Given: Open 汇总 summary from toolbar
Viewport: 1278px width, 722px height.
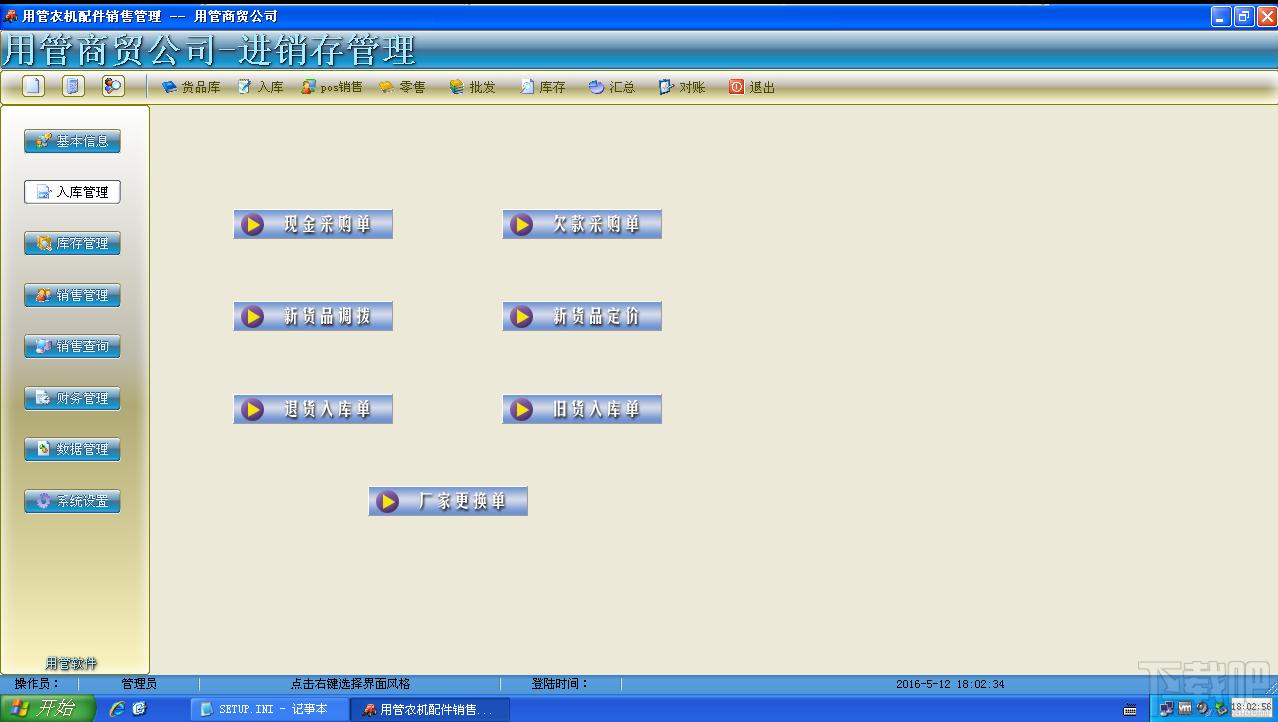Looking at the screenshot, I should tap(612, 87).
